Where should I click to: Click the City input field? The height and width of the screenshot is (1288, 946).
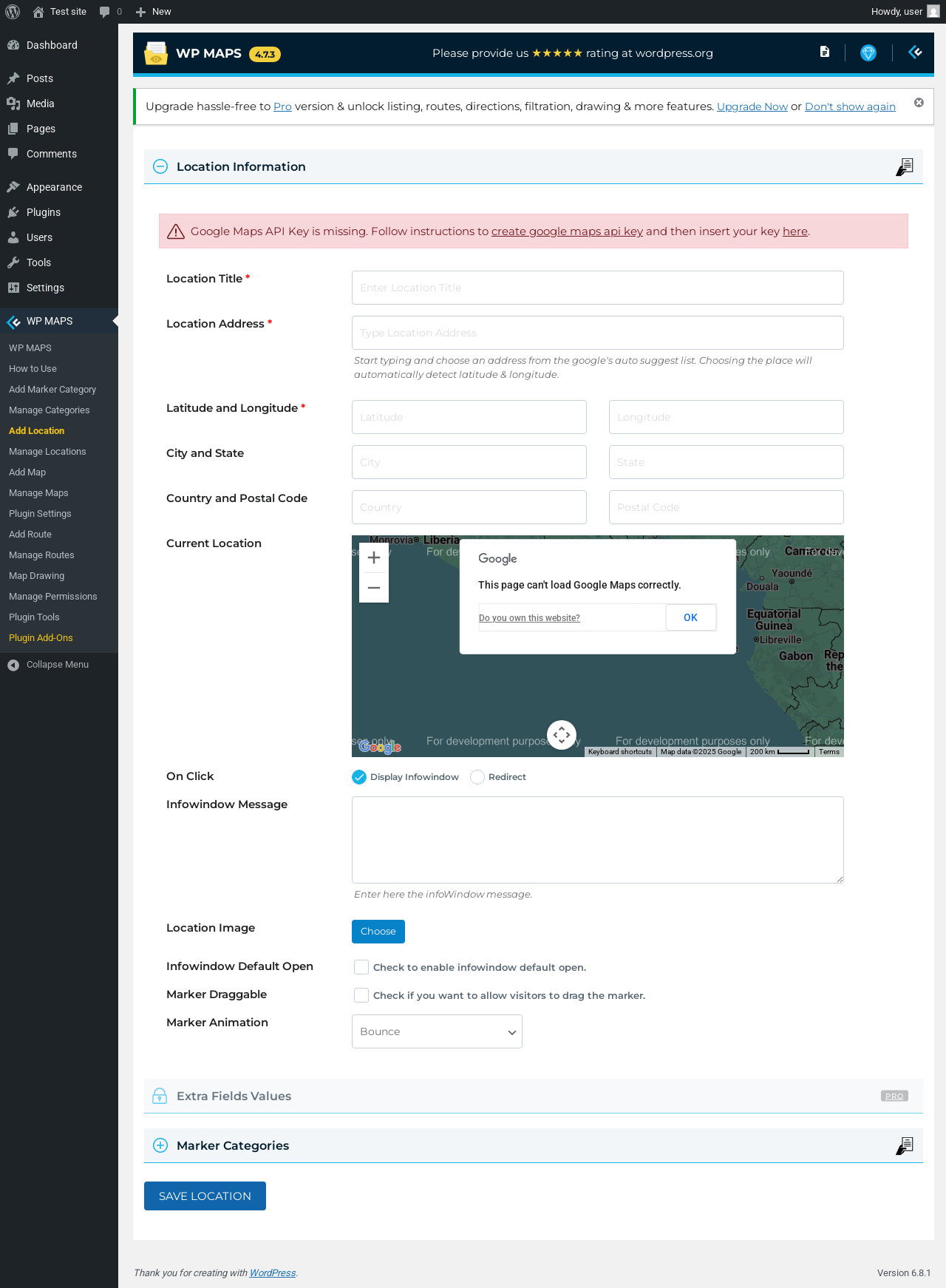click(x=469, y=462)
